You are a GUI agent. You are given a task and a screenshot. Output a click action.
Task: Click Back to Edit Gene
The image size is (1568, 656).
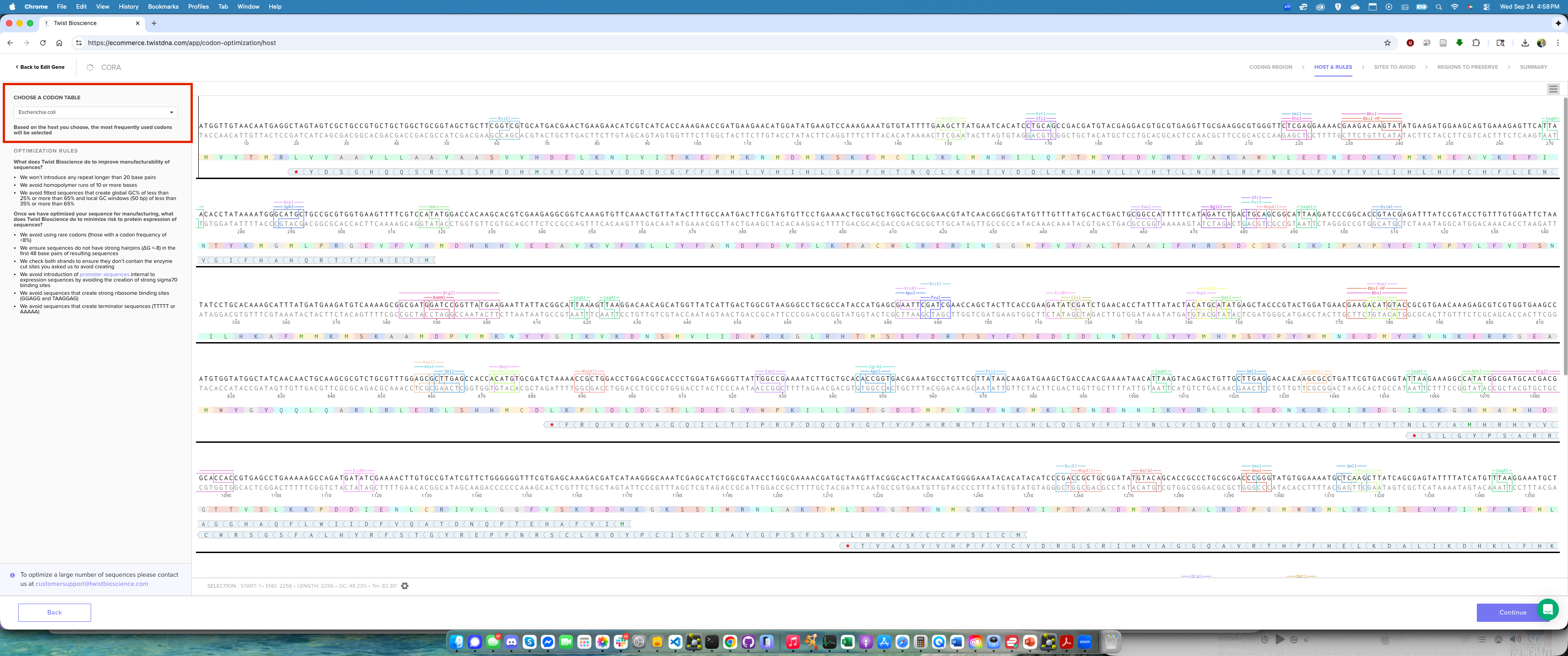click(40, 67)
